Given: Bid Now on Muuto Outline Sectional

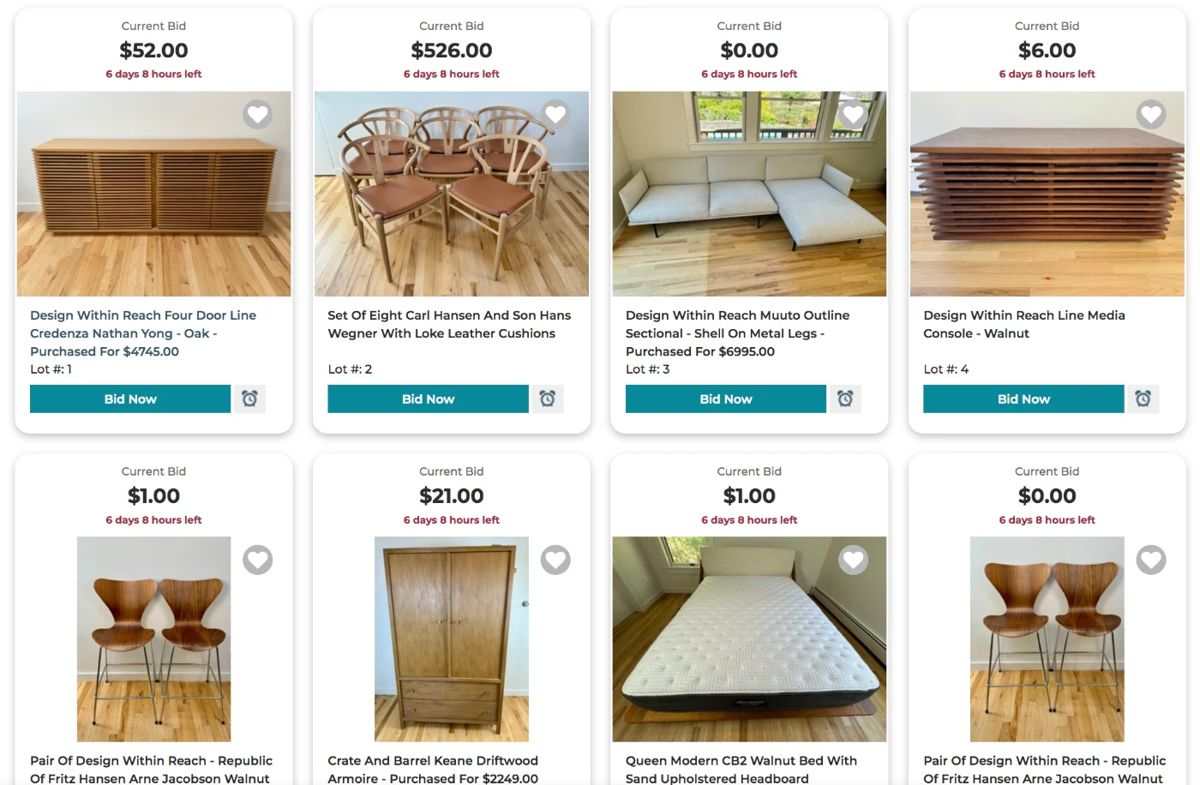Looking at the screenshot, I should pyautogui.click(x=726, y=399).
